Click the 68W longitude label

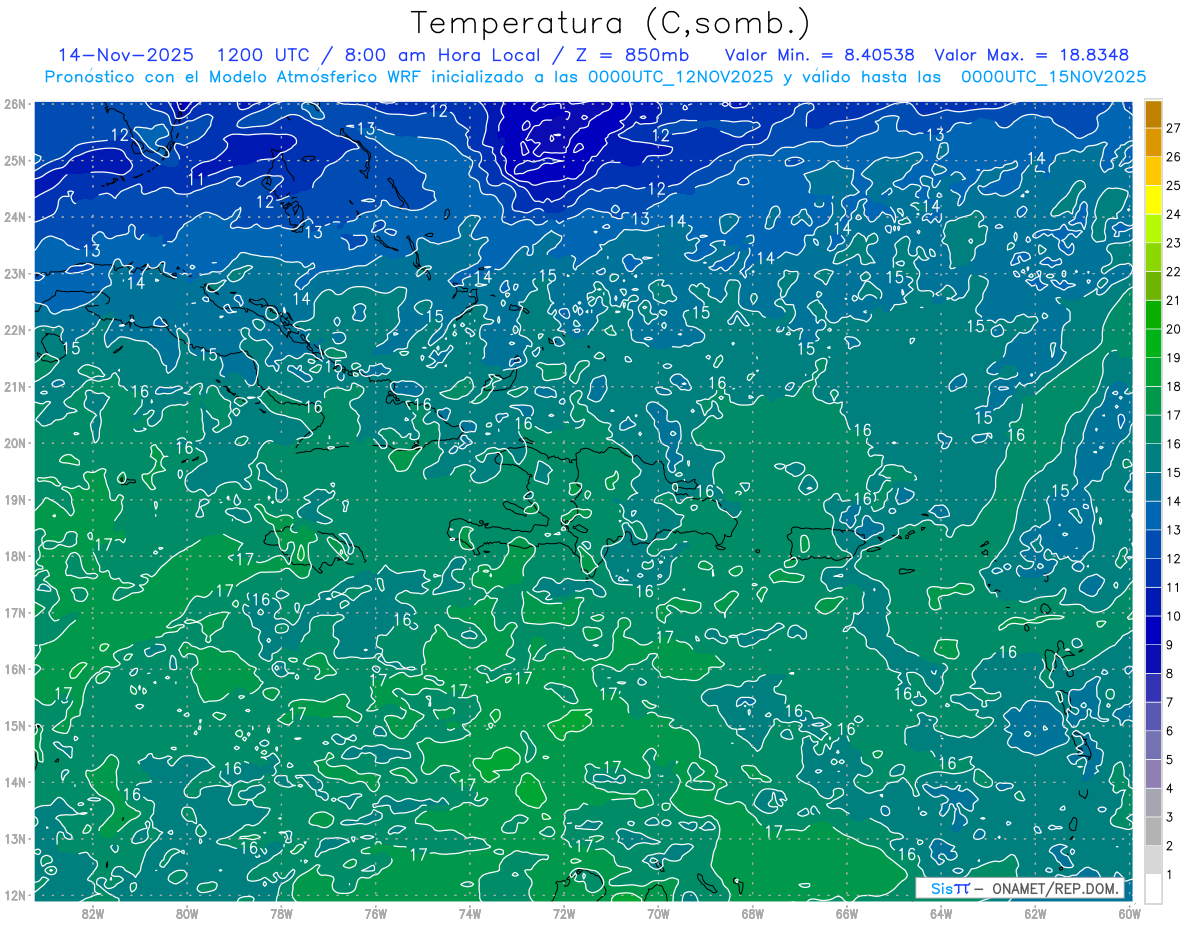coord(752,913)
